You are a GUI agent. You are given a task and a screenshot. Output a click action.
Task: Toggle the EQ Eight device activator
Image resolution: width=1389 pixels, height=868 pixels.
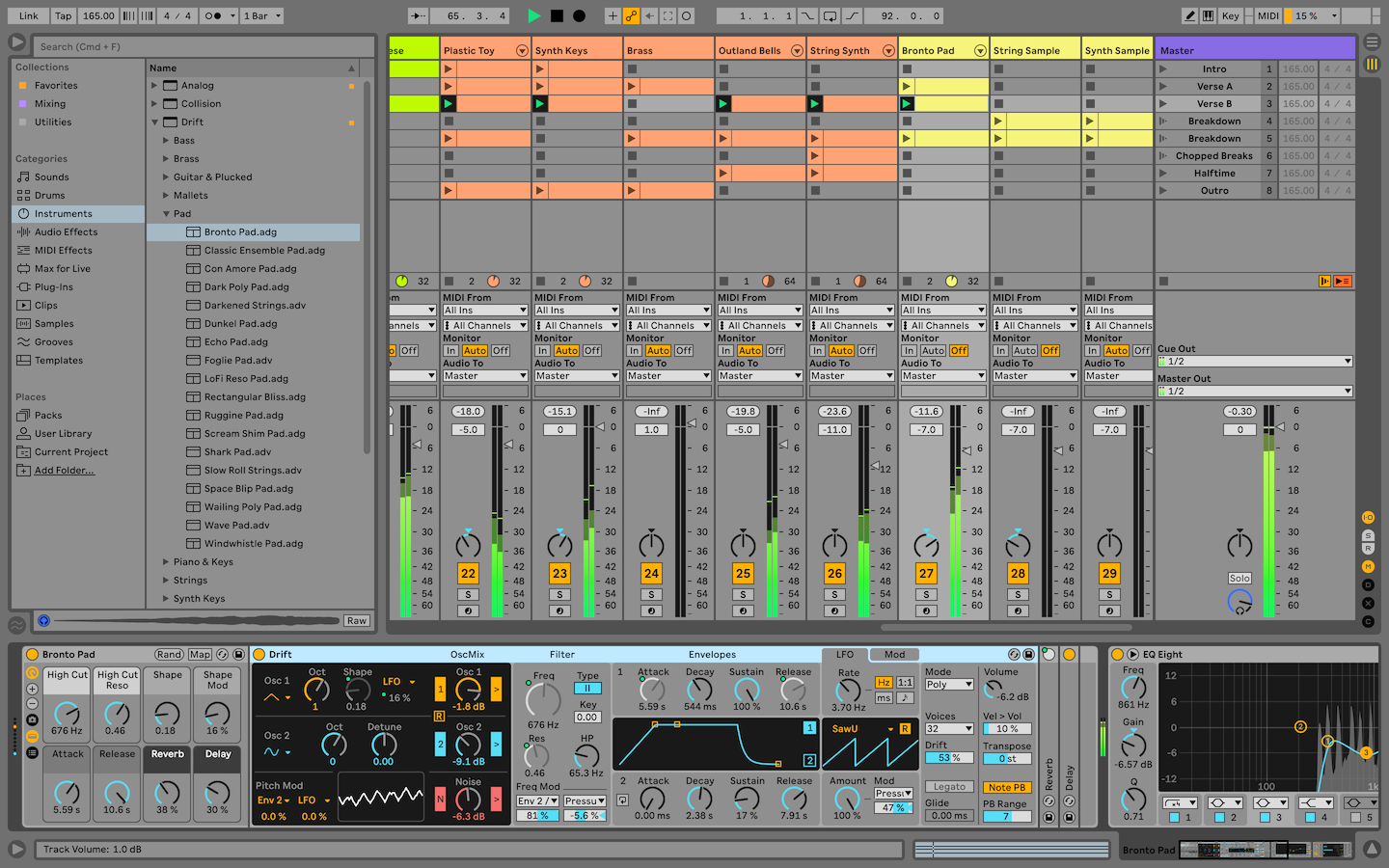[1118, 654]
